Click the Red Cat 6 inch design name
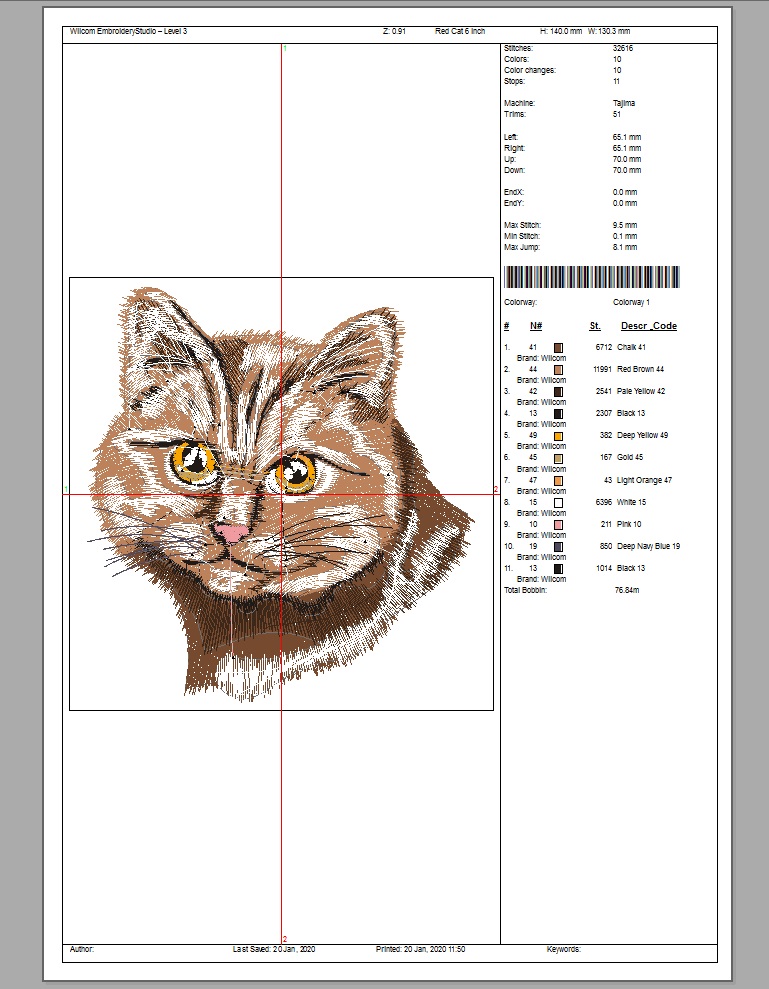The width and height of the screenshot is (769, 989). click(x=460, y=32)
